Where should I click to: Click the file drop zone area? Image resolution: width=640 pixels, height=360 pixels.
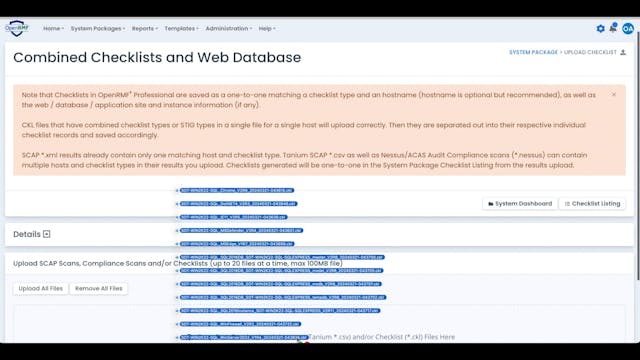(x=319, y=323)
